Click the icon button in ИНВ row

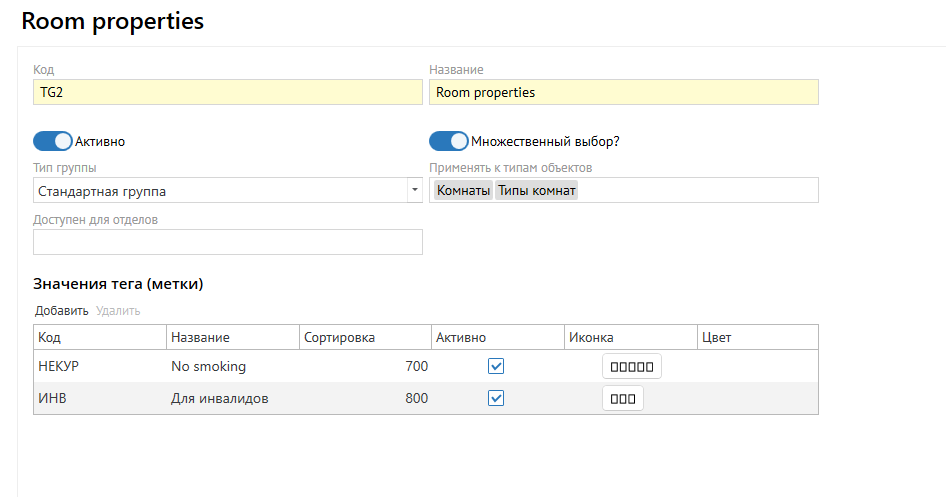point(622,399)
